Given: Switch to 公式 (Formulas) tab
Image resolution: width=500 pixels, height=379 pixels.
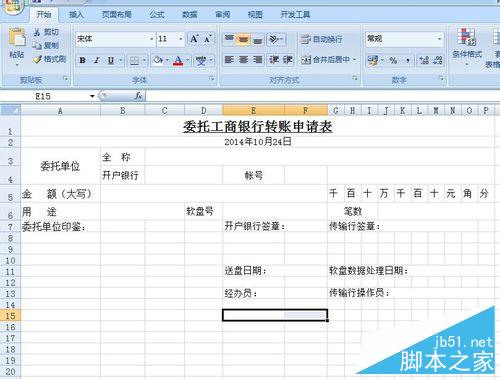Looking at the screenshot, I should 157,15.
